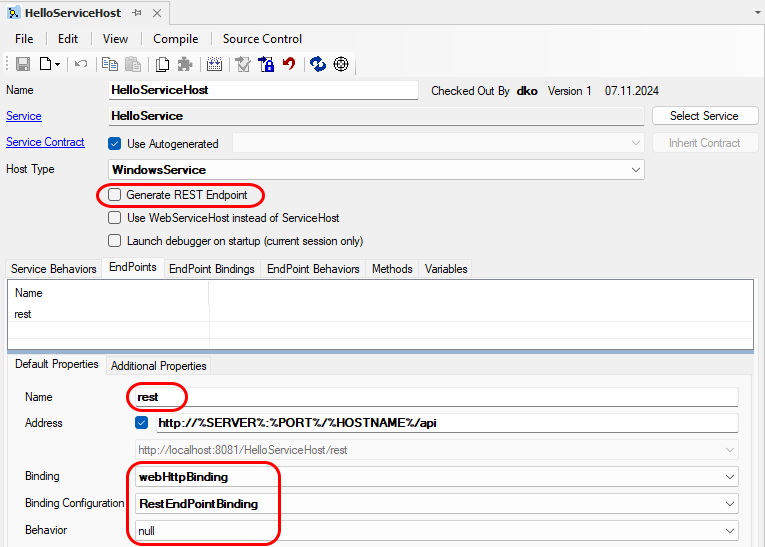Open the Compile menu

click(x=176, y=39)
